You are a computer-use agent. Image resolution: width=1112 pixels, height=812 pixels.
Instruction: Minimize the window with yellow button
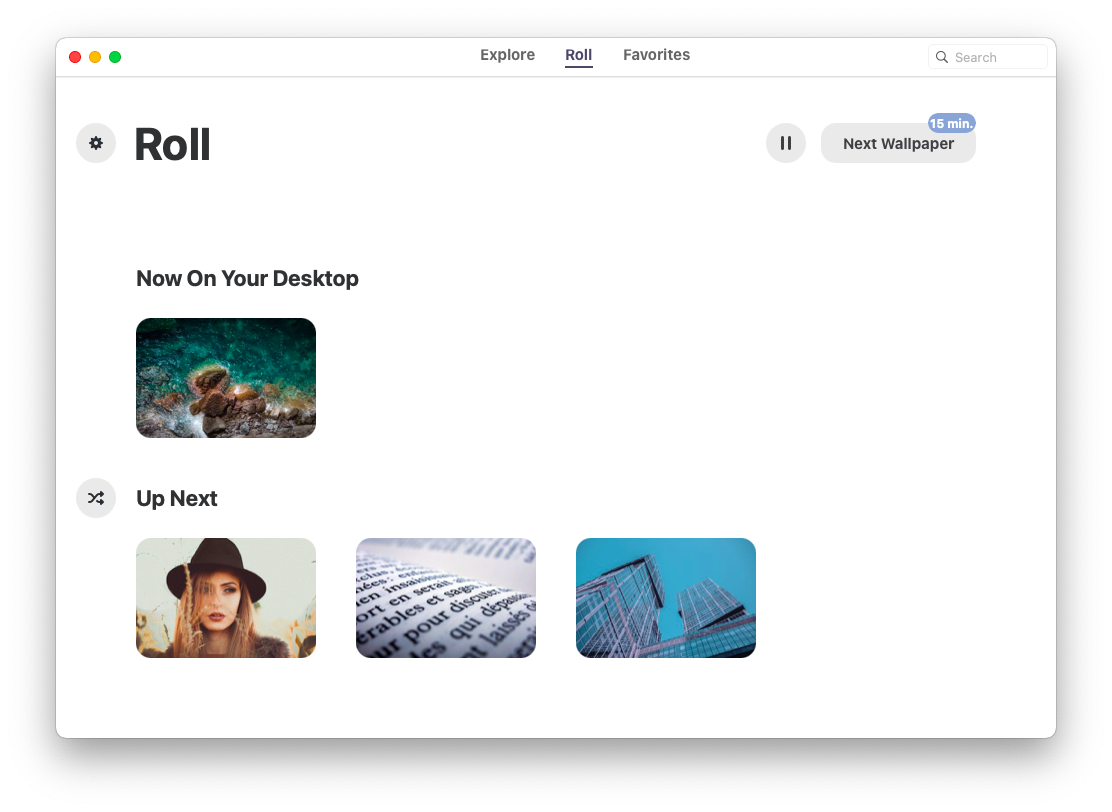click(x=95, y=57)
